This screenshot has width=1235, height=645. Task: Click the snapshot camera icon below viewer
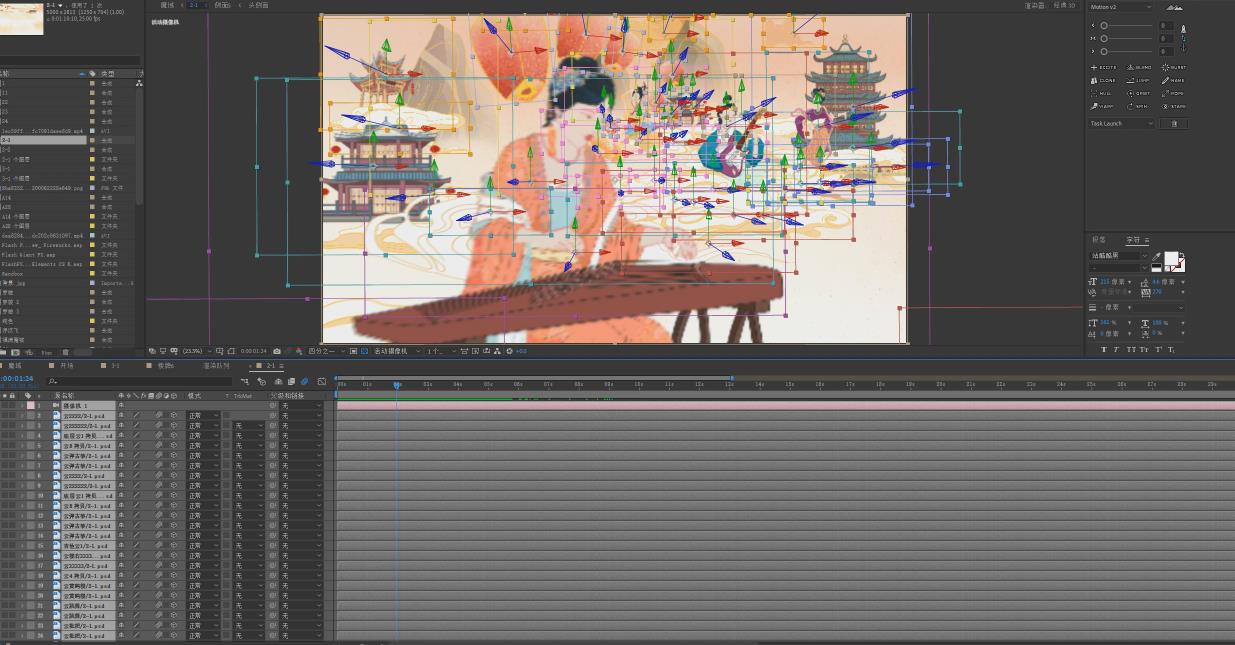click(277, 351)
